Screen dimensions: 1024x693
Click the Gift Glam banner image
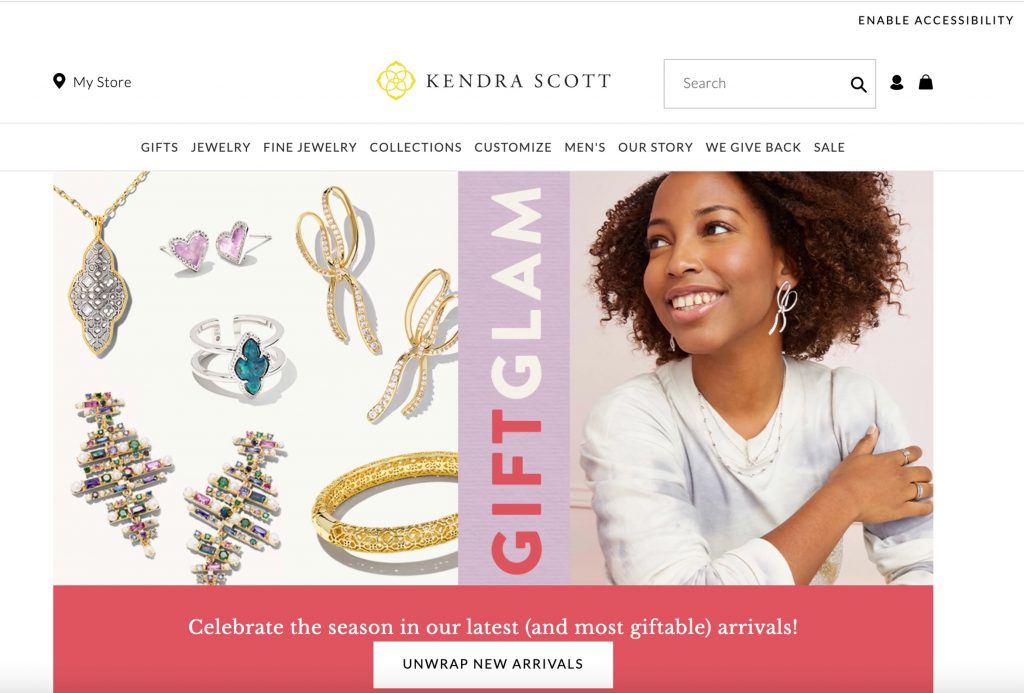coord(493,378)
